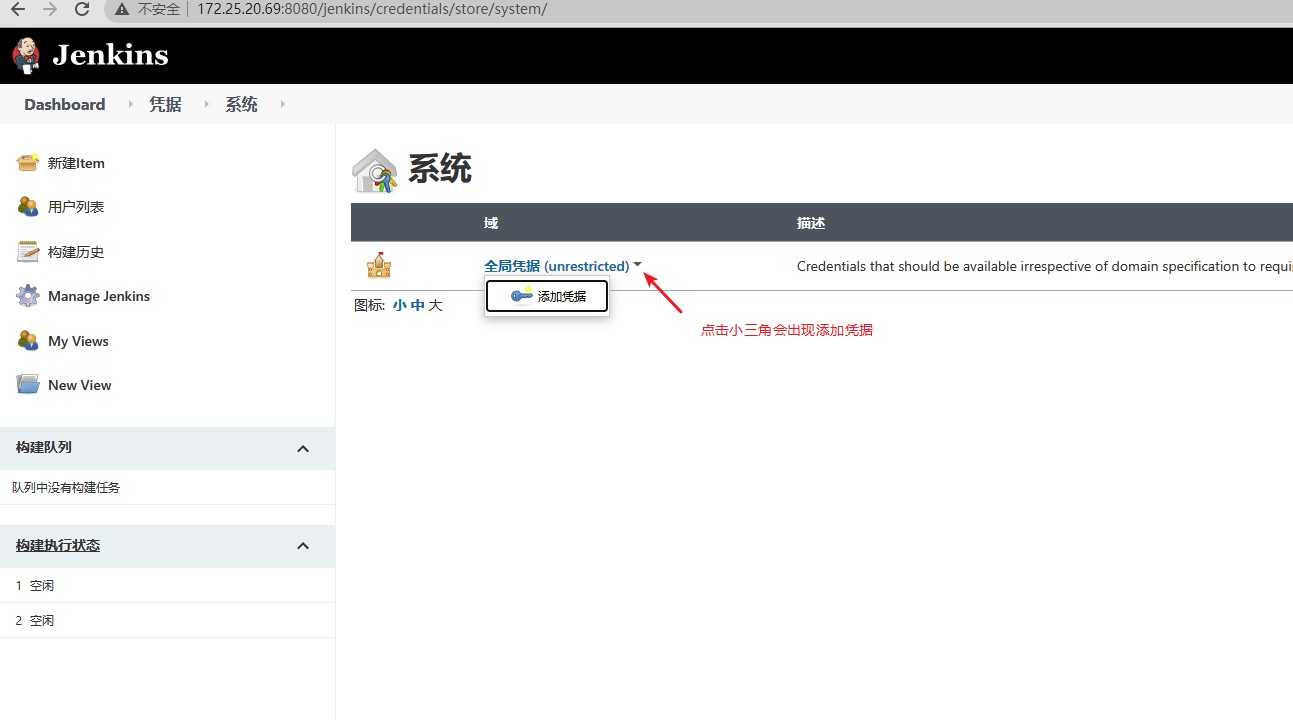The image size is (1293, 720).
Task: Open the 系统 breadcrumb link
Action: (x=241, y=104)
